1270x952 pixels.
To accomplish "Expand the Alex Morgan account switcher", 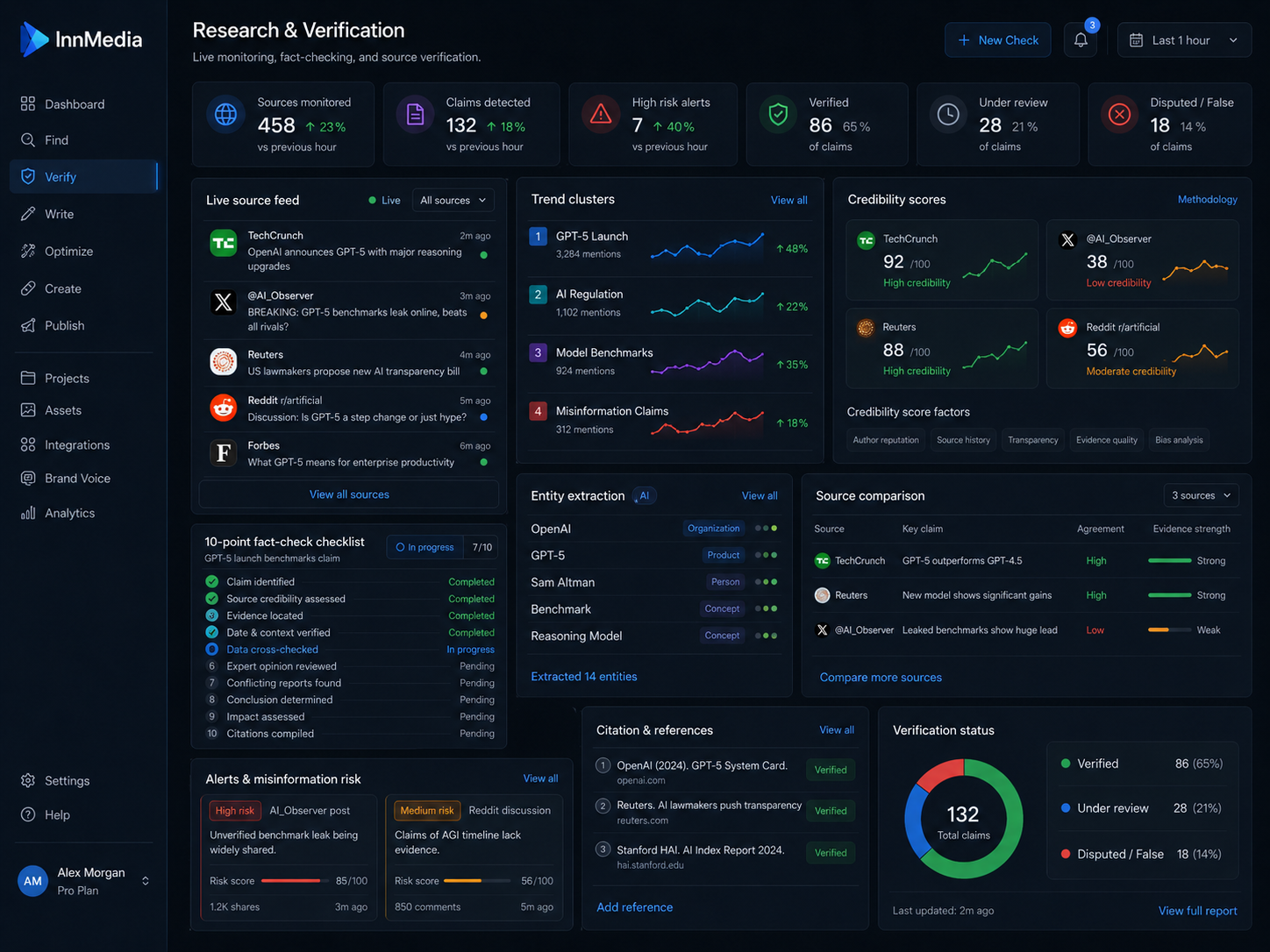I will pyautogui.click(x=146, y=881).
